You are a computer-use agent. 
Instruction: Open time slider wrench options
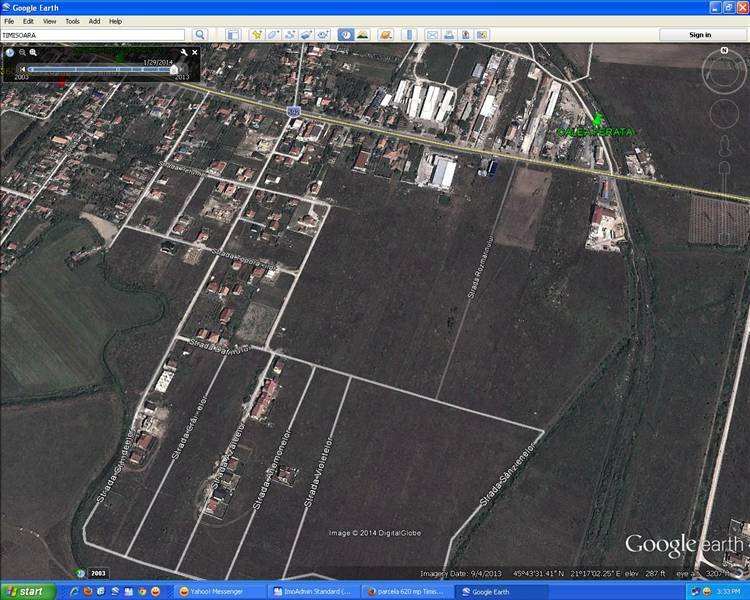click(x=184, y=52)
